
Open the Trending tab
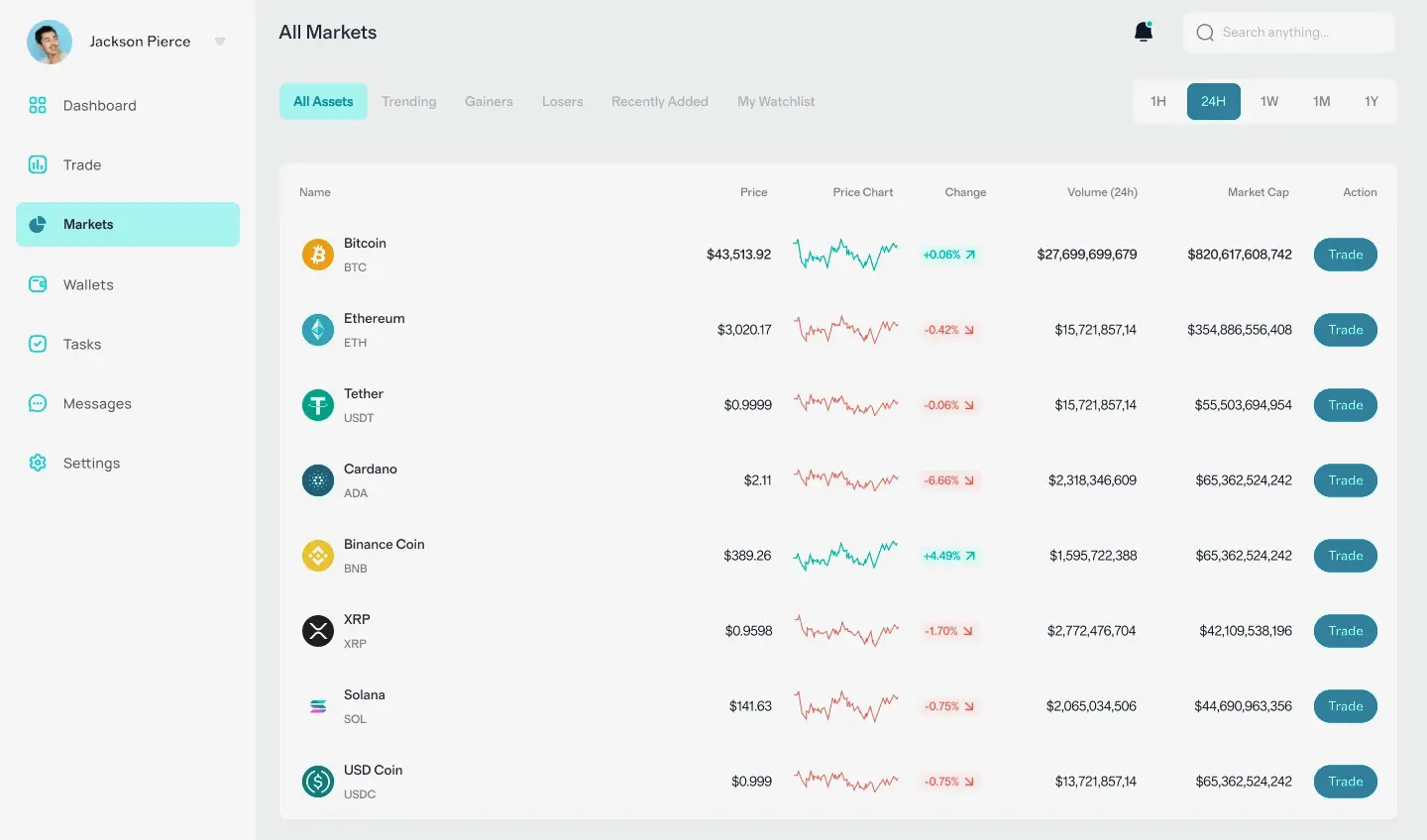[409, 101]
